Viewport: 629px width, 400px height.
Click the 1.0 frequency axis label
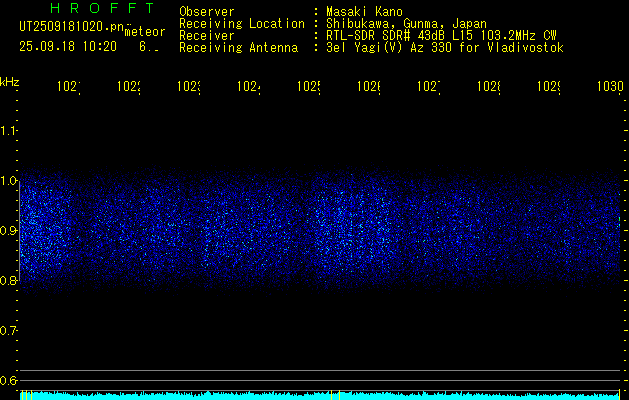pos(8,181)
